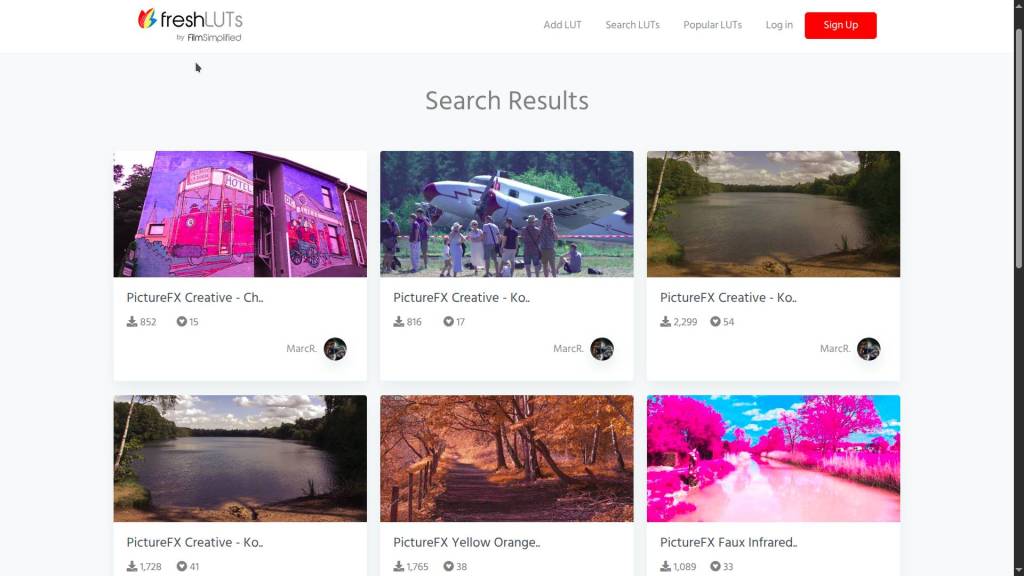This screenshot has width=1024, height=576.
Task: Open Search LUTs in navigation
Action: pos(632,25)
